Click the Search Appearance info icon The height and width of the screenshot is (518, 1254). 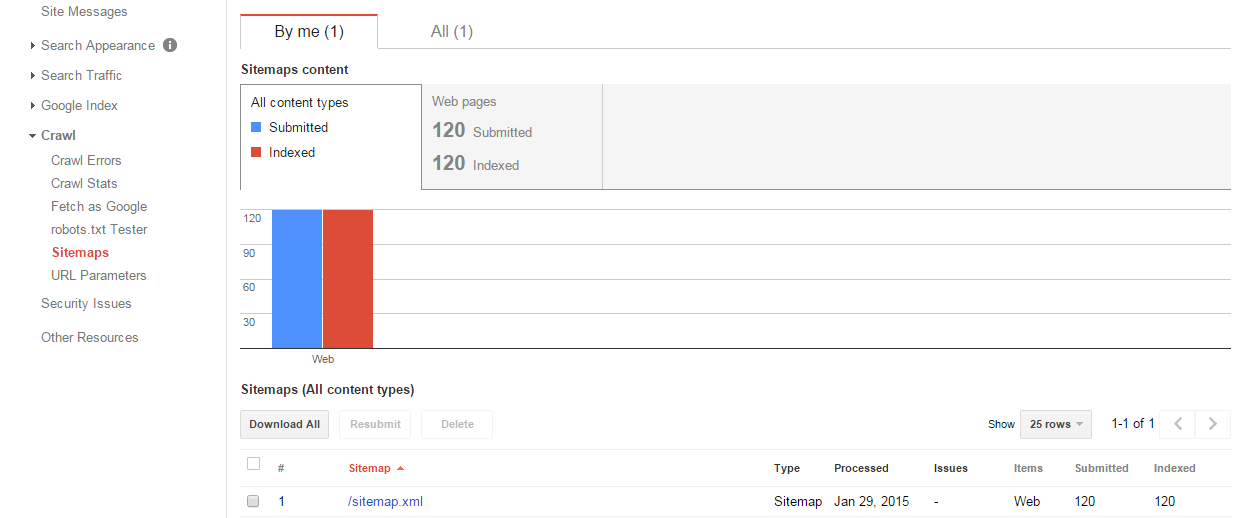[170, 45]
